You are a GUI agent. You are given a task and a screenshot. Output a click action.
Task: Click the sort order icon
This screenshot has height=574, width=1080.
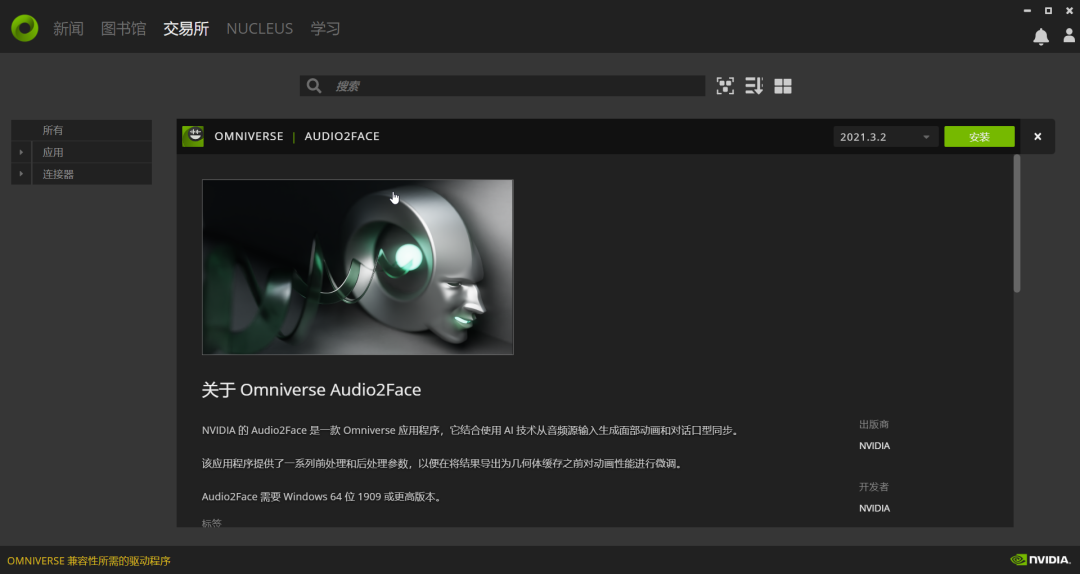(754, 86)
